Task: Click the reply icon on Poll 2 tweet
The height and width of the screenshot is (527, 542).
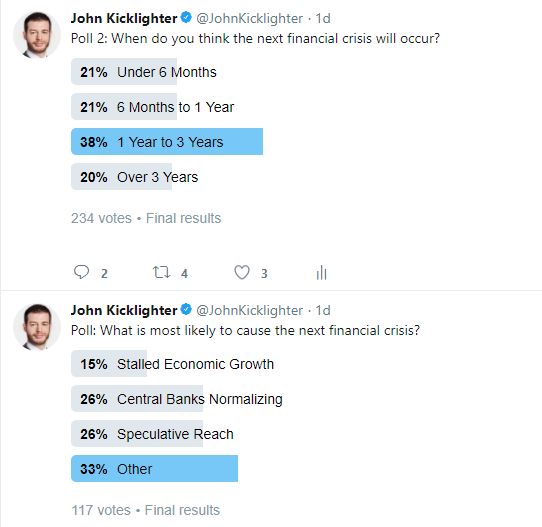Action: 82,272
